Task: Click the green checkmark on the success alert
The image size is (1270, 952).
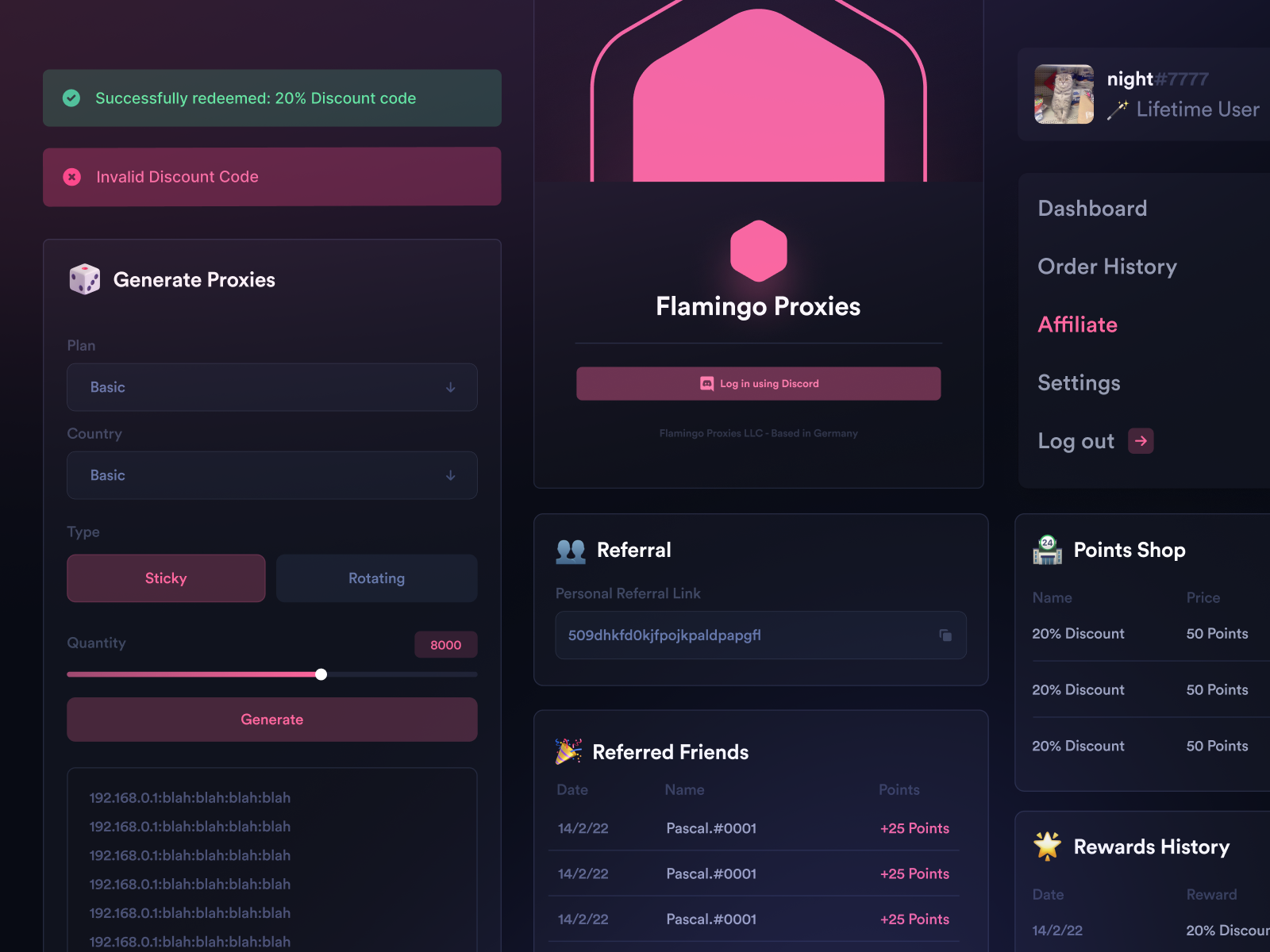Action: click(71, 98)
